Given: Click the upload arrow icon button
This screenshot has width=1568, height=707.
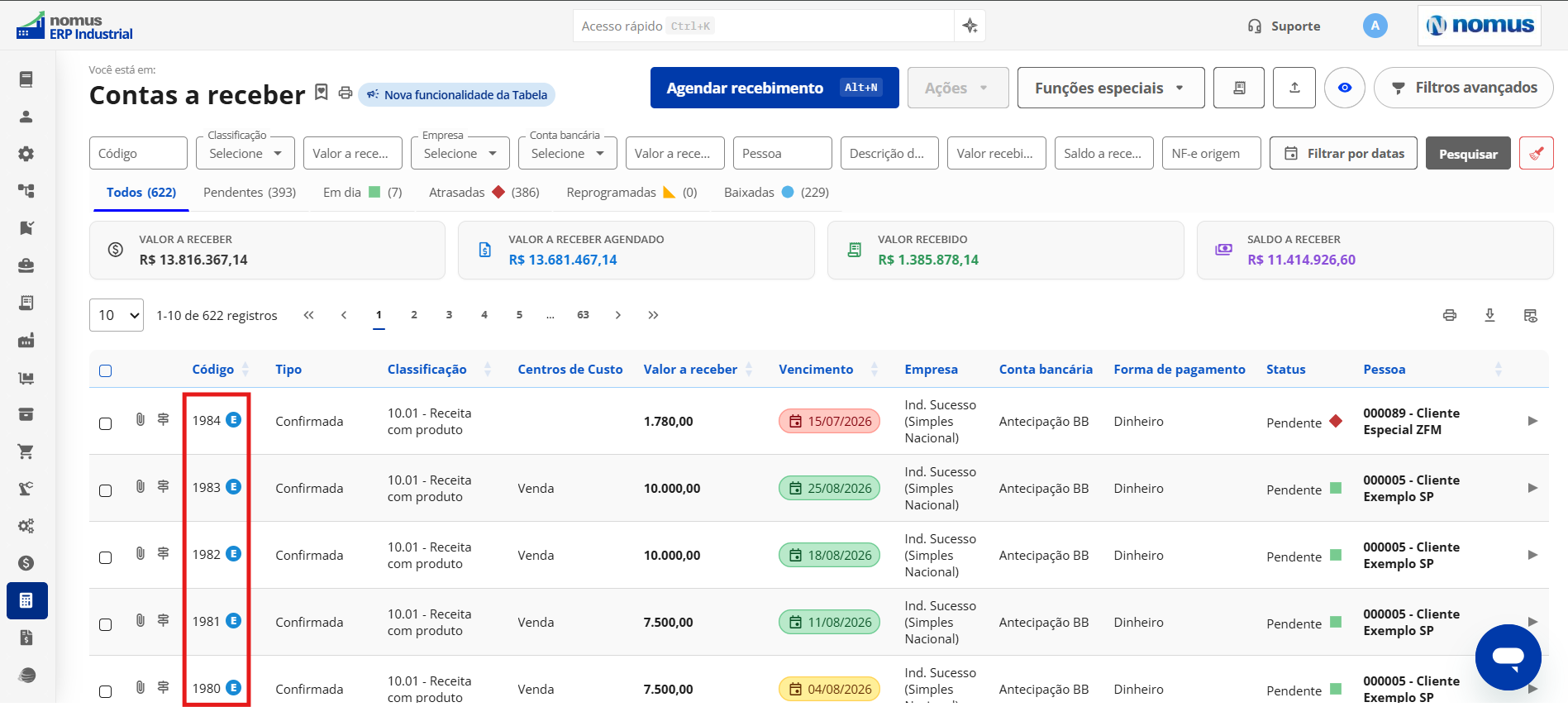Looking at the screenshot, I should (1295, 88).
